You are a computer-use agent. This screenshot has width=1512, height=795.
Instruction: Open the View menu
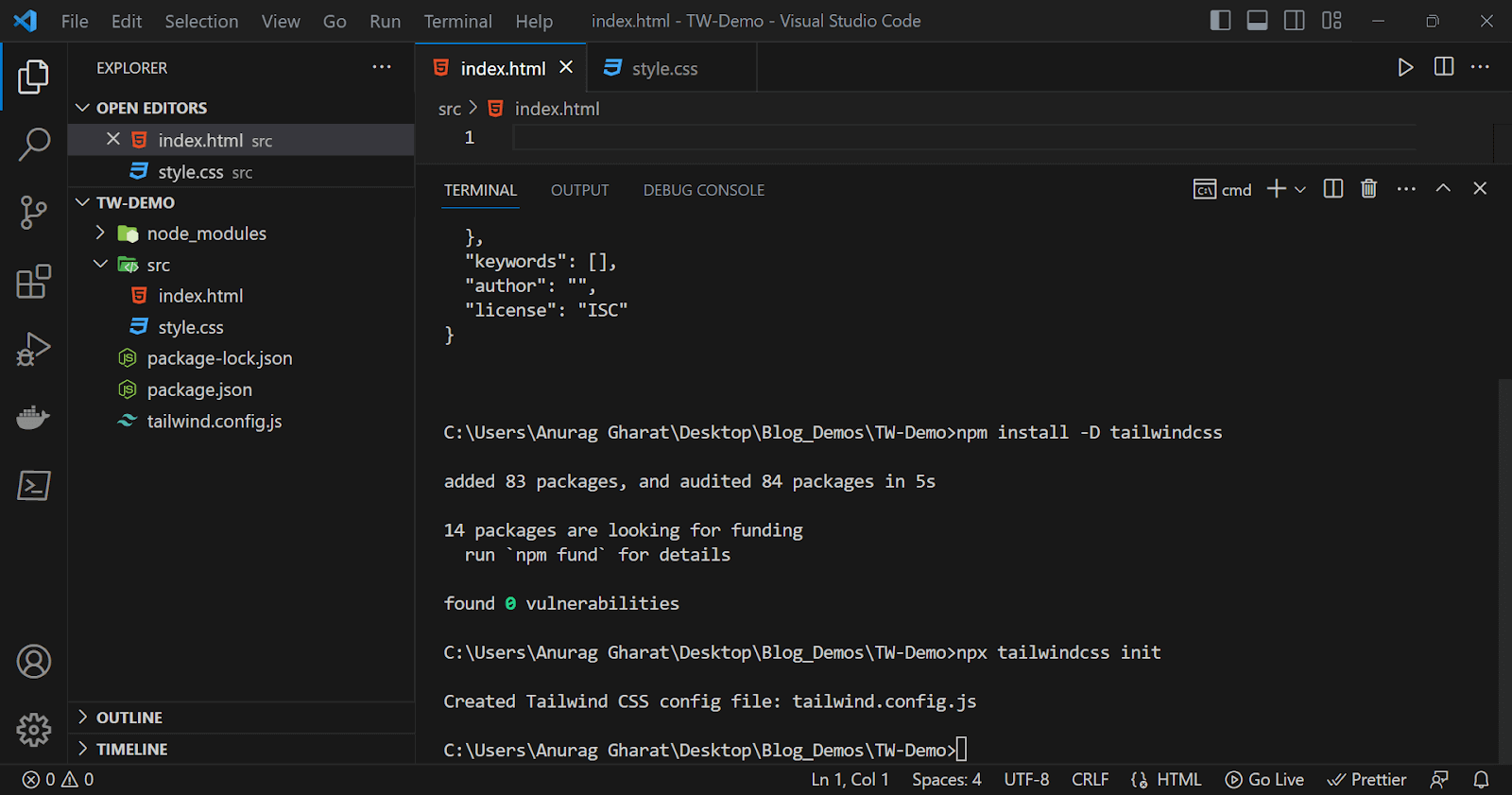[281, 21]
